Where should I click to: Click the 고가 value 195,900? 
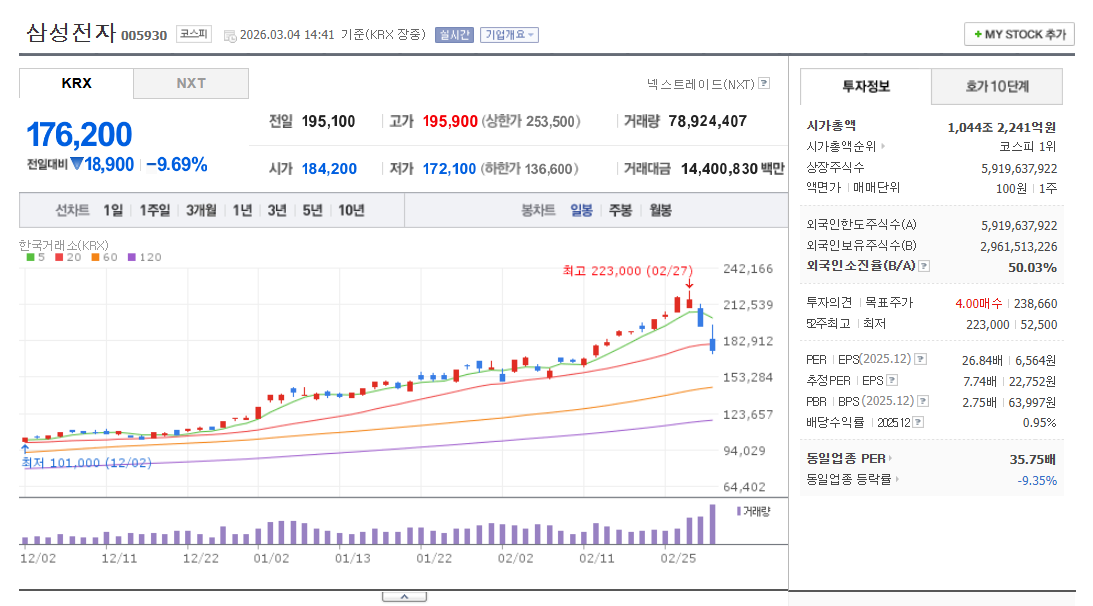click(450, 121)
